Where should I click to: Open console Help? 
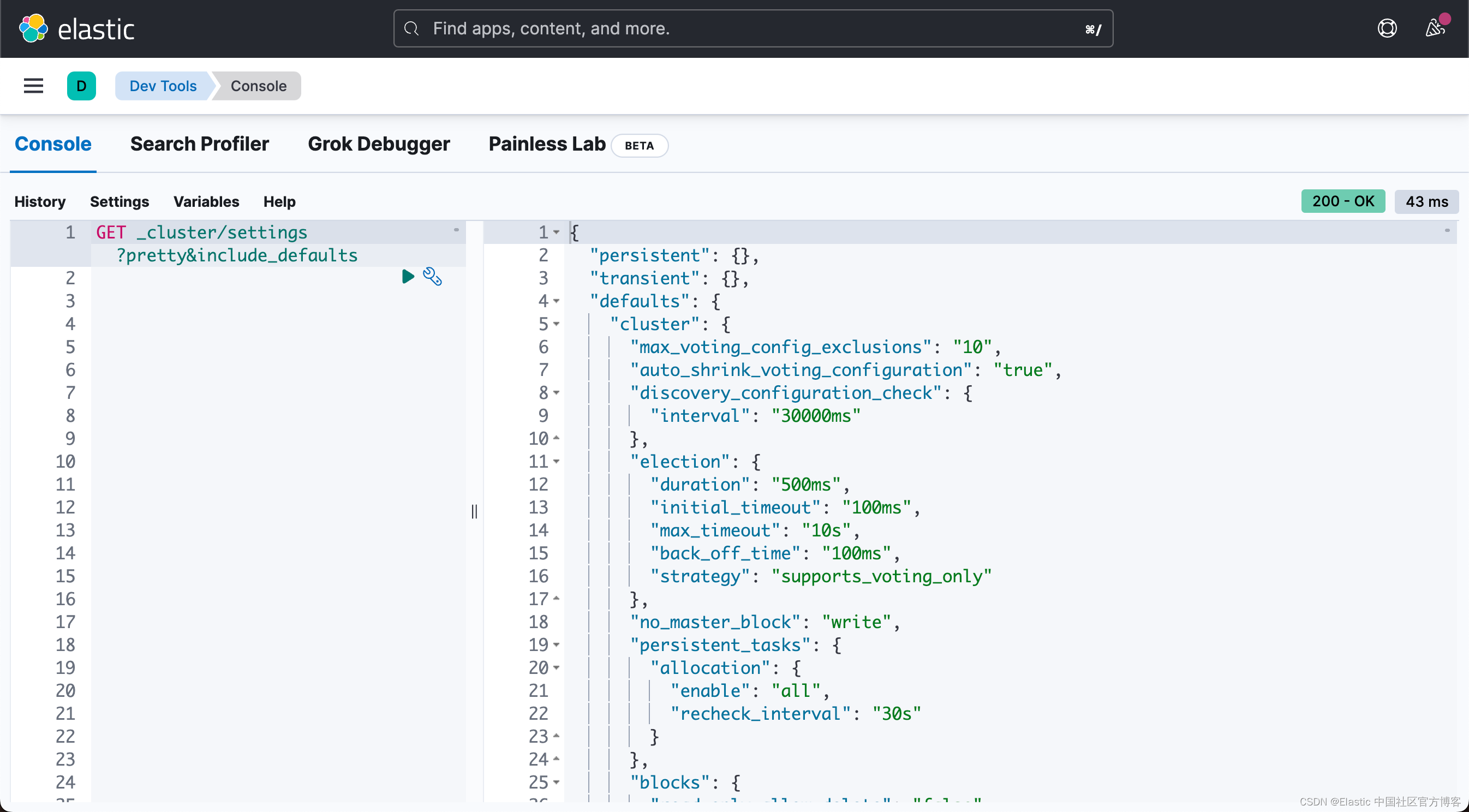coord(279,201)
